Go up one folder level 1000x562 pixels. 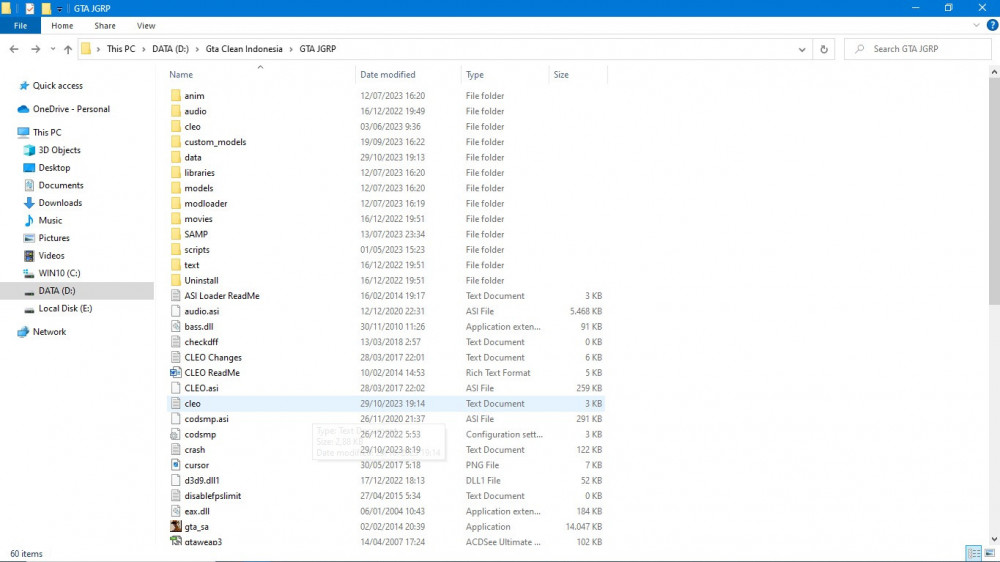[x=68, y=49]
